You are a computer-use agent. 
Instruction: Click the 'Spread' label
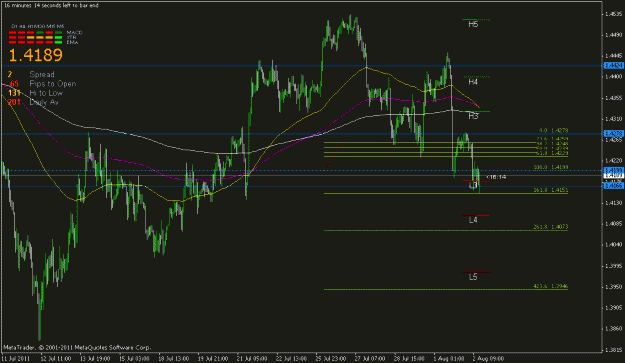click(42, 75)
